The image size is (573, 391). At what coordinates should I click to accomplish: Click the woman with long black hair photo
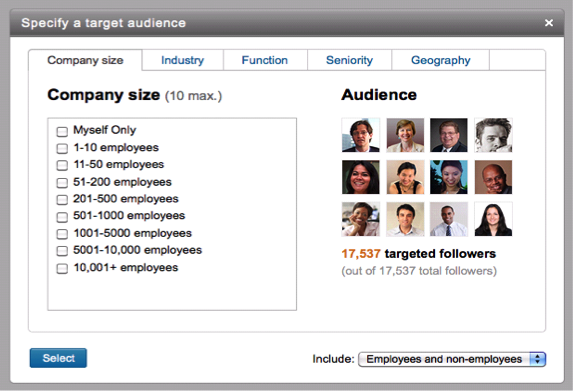(x=493, y=219)
